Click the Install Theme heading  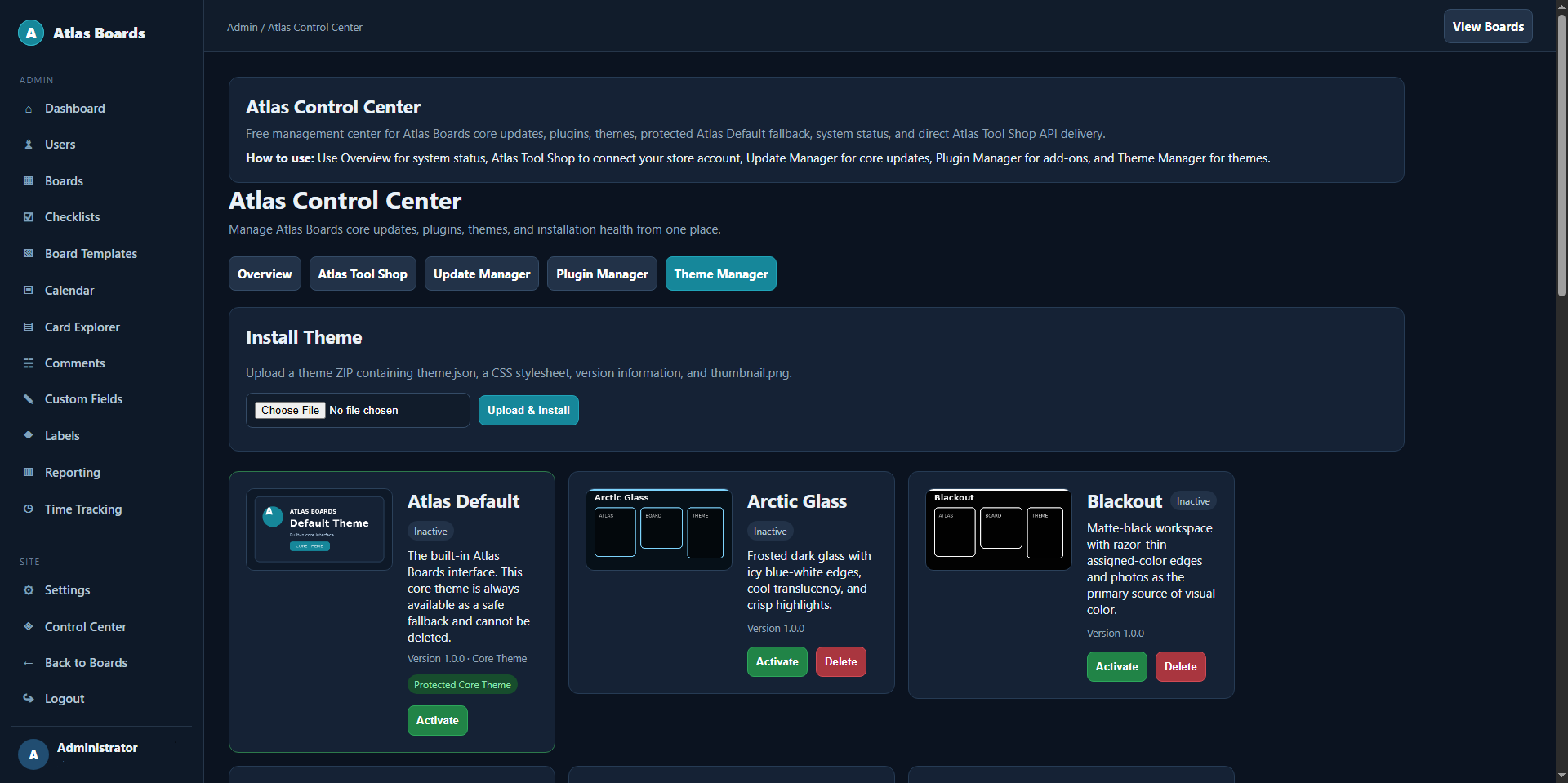tap(304, 337)
